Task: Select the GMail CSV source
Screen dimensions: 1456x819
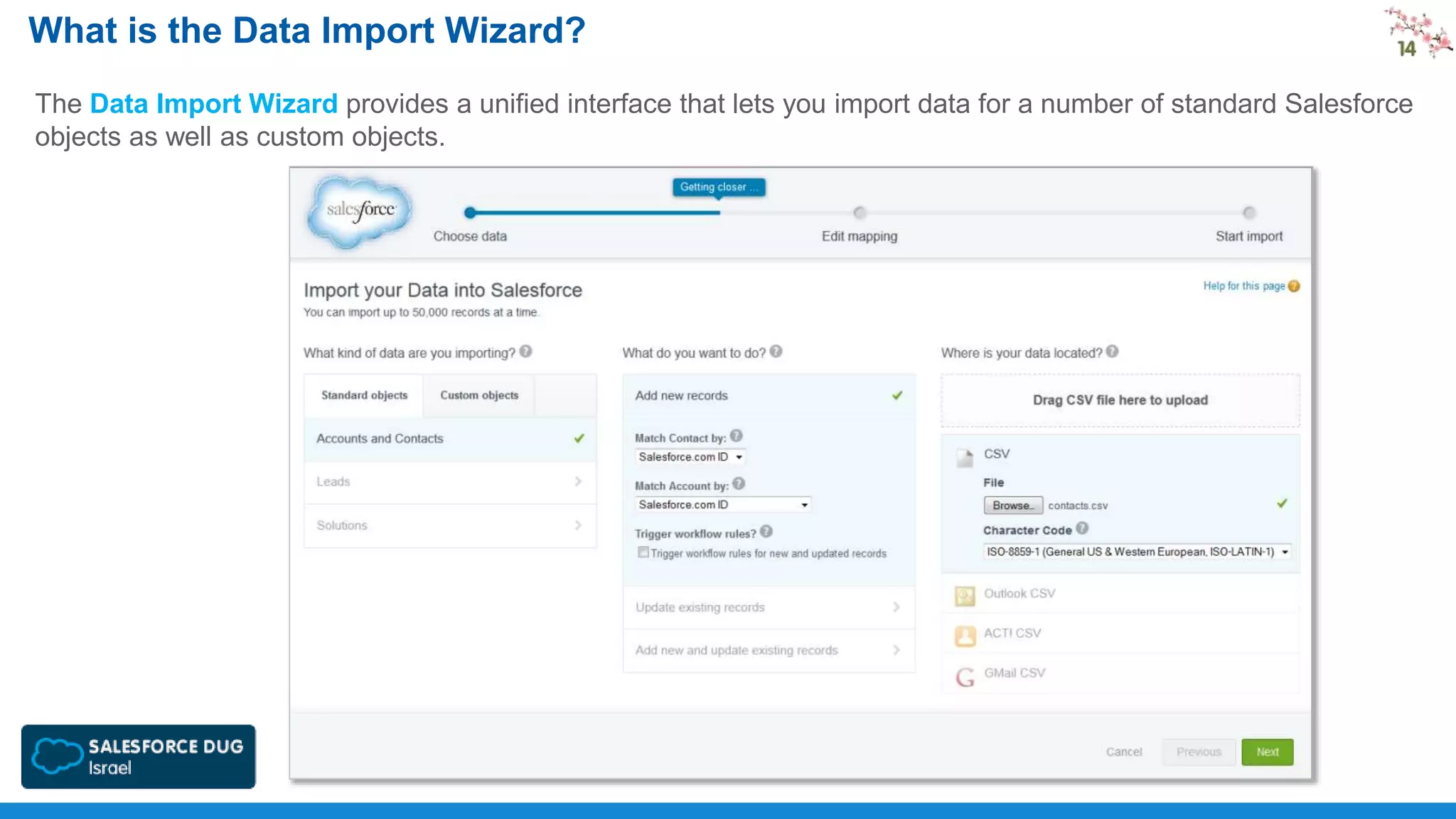Action: (x=1120, y=673)
